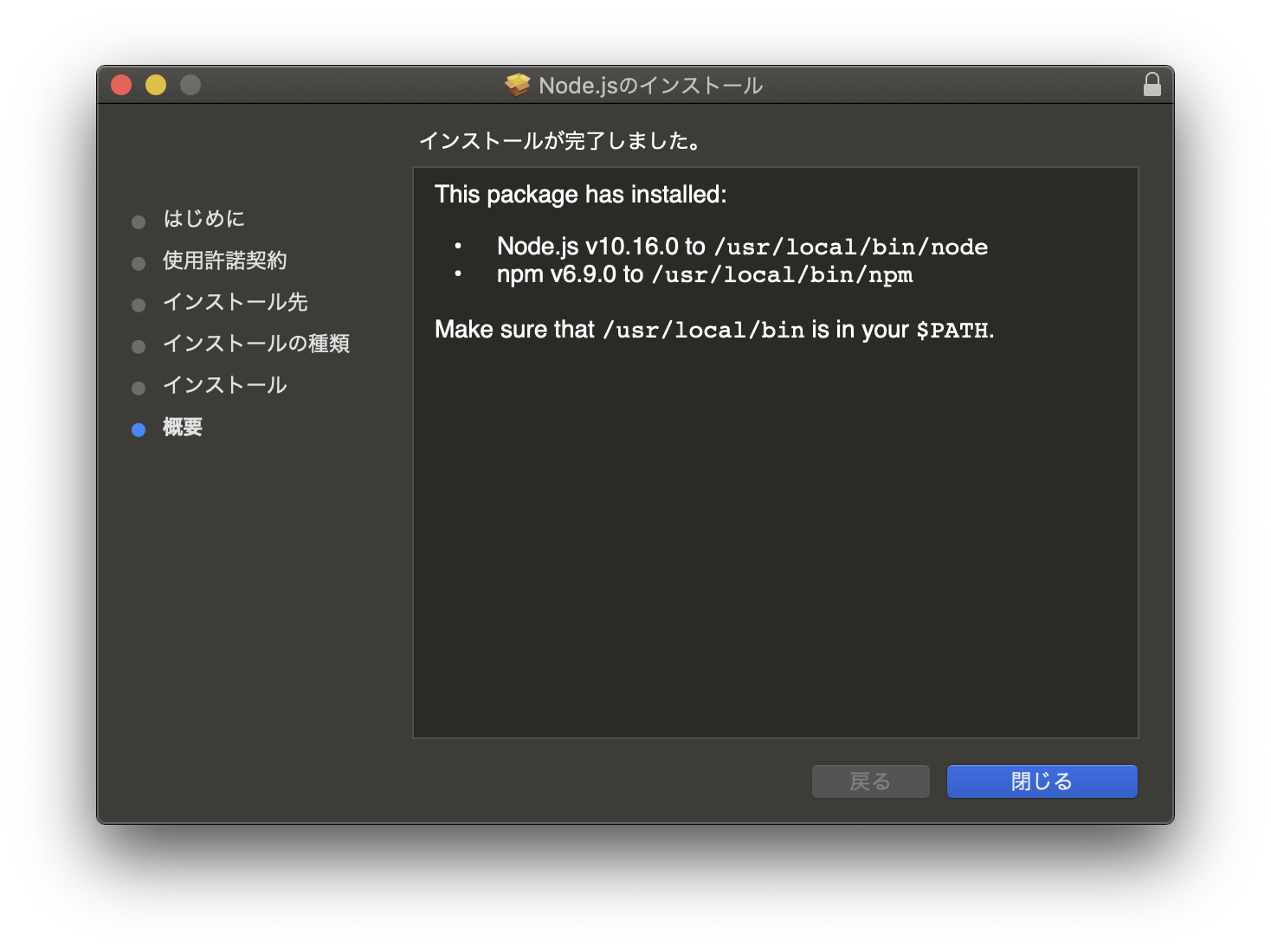This screenshot has width=1271, height=952.
Task: Click 'This package has installed:' text
Action: click(581, 195)
